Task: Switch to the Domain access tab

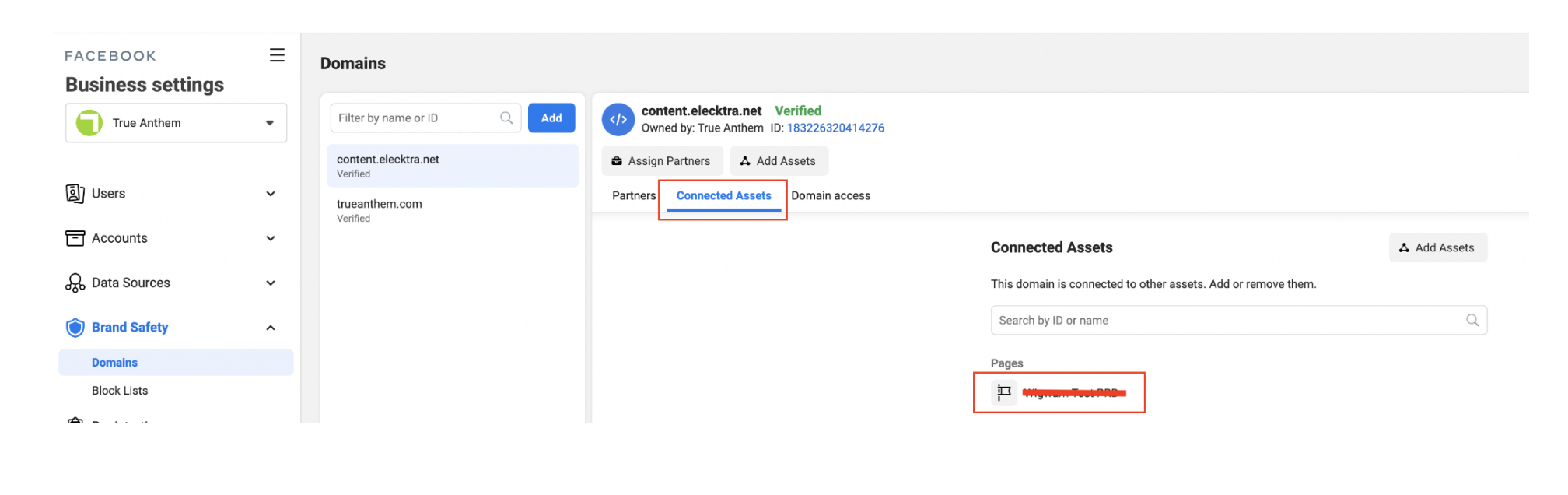Action: tap(831, 196)
